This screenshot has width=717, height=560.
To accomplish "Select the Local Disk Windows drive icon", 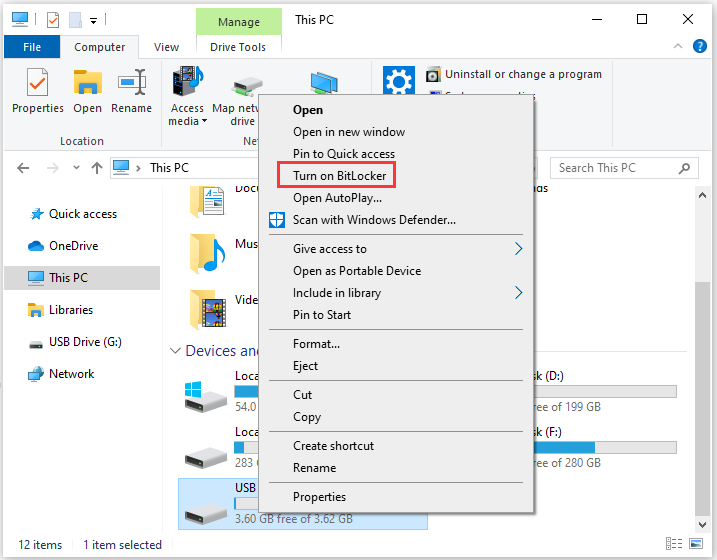I will pyautogui.click(x=205, y=397).
